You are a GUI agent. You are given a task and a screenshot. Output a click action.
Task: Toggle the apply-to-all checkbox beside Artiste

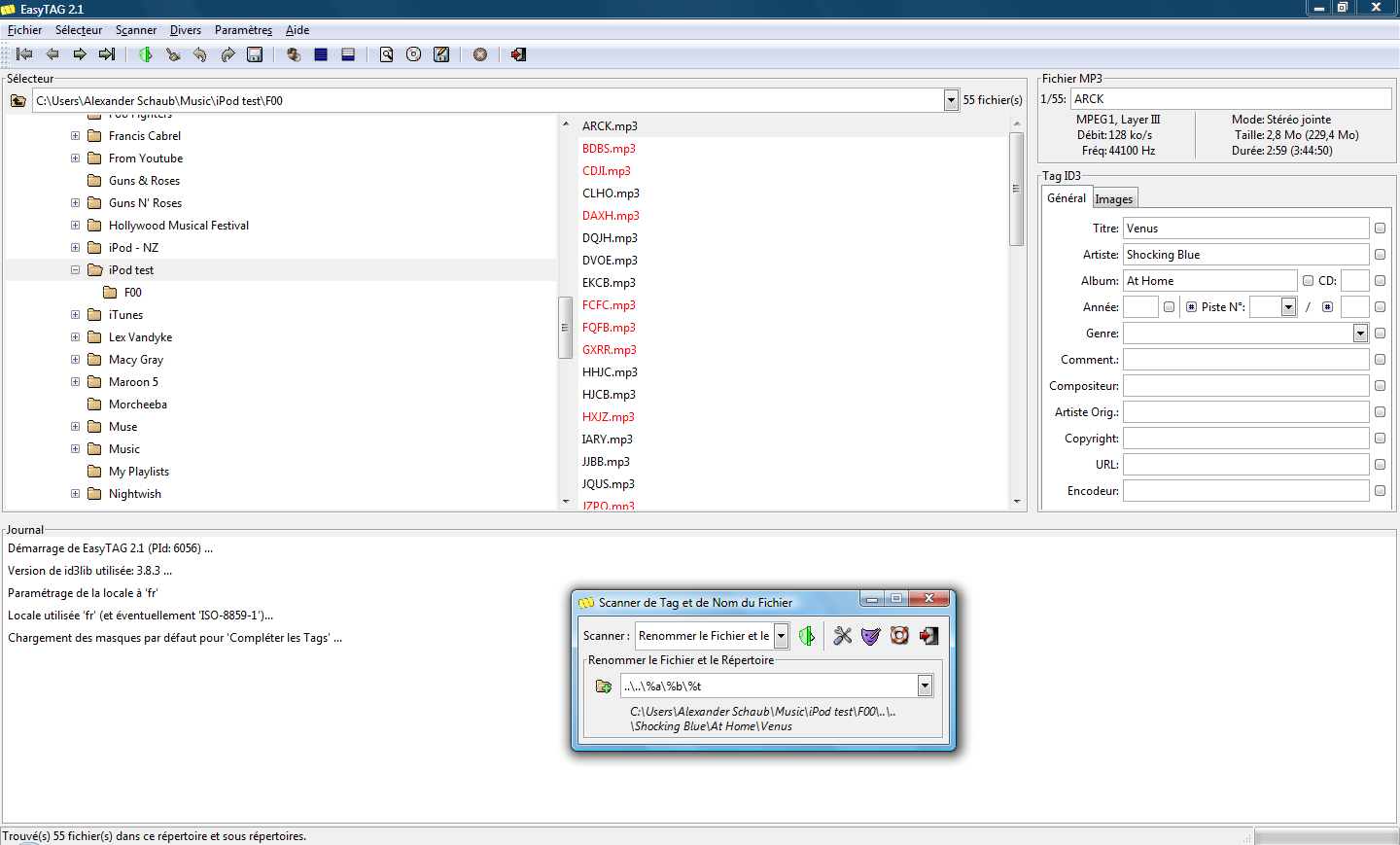(x=1380, y=255)
